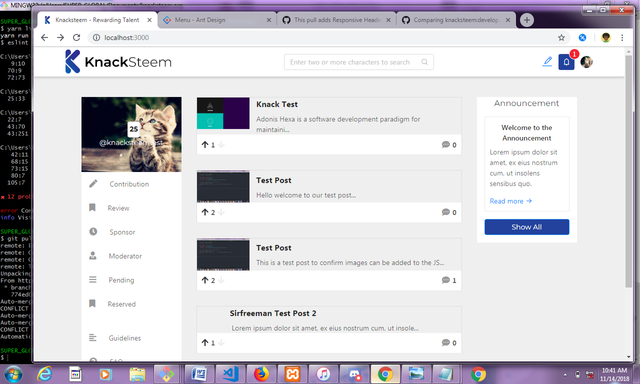Upvote the Knack Test post
Viewport: 640px width, 384px height.
coord(205,144)
